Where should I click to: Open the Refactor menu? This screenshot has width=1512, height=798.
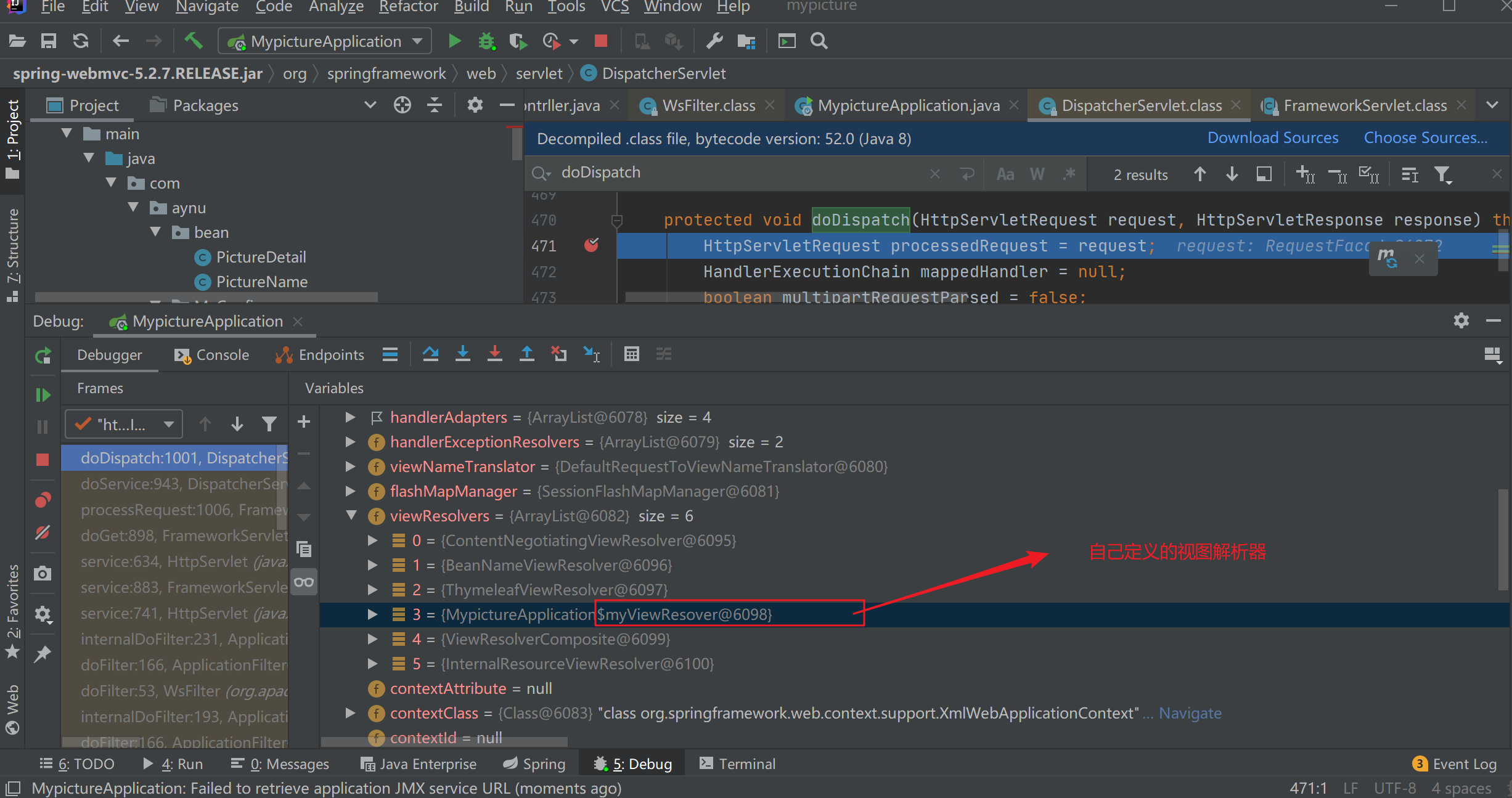pyautogui.click(x=408, y=7)
